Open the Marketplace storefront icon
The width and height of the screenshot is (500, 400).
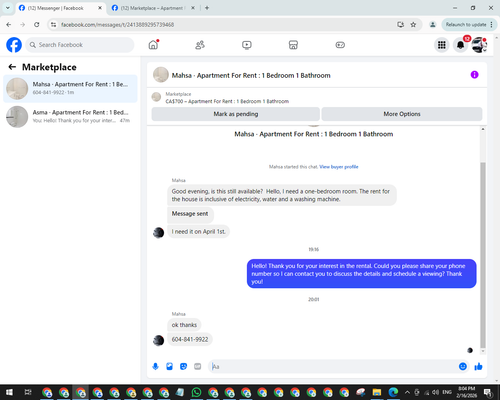click(x=293, y=45)
